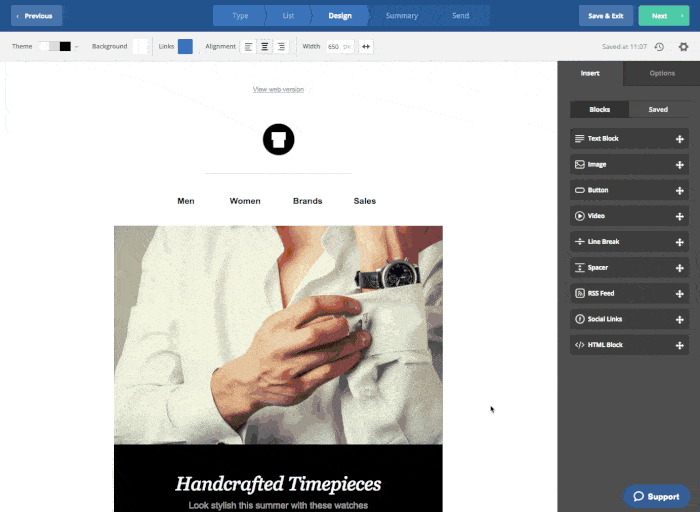
Task: Align content to the right
Action: coord(281,46)
